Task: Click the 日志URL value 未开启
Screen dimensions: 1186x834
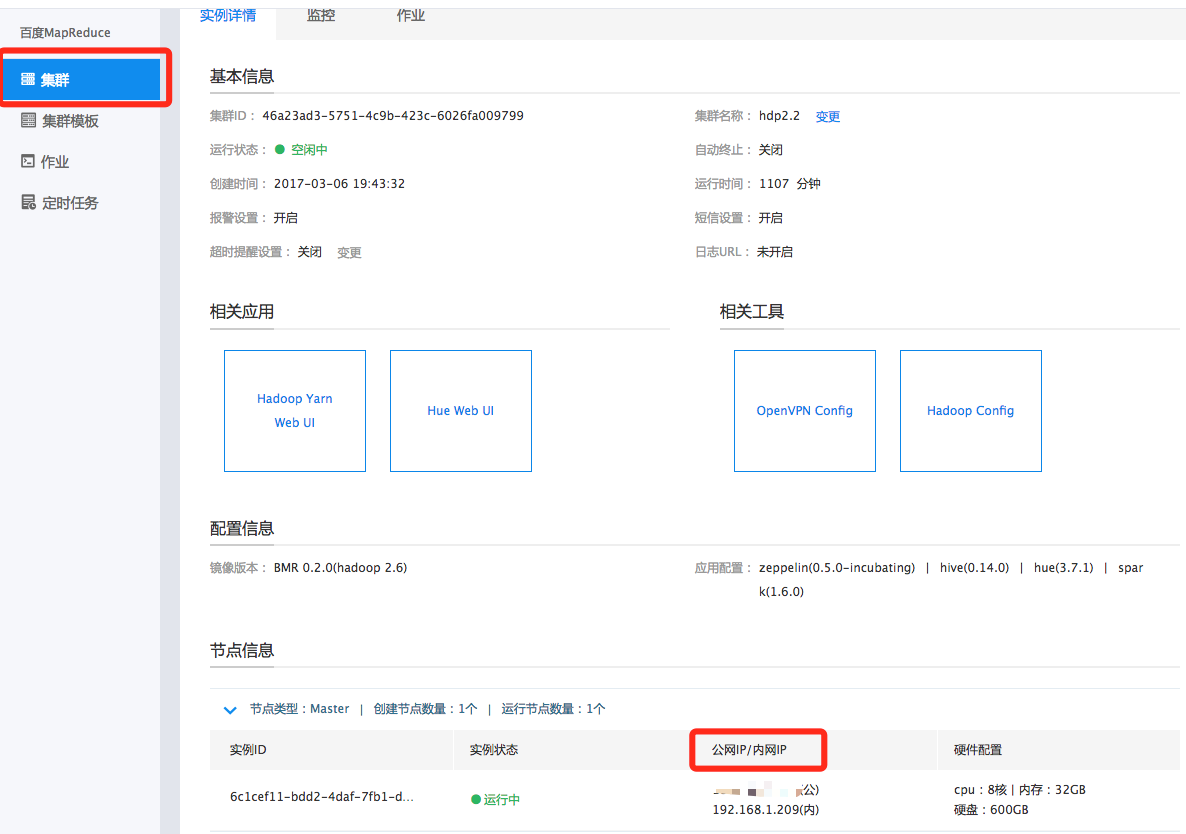Action: click(x=775, y=252)
